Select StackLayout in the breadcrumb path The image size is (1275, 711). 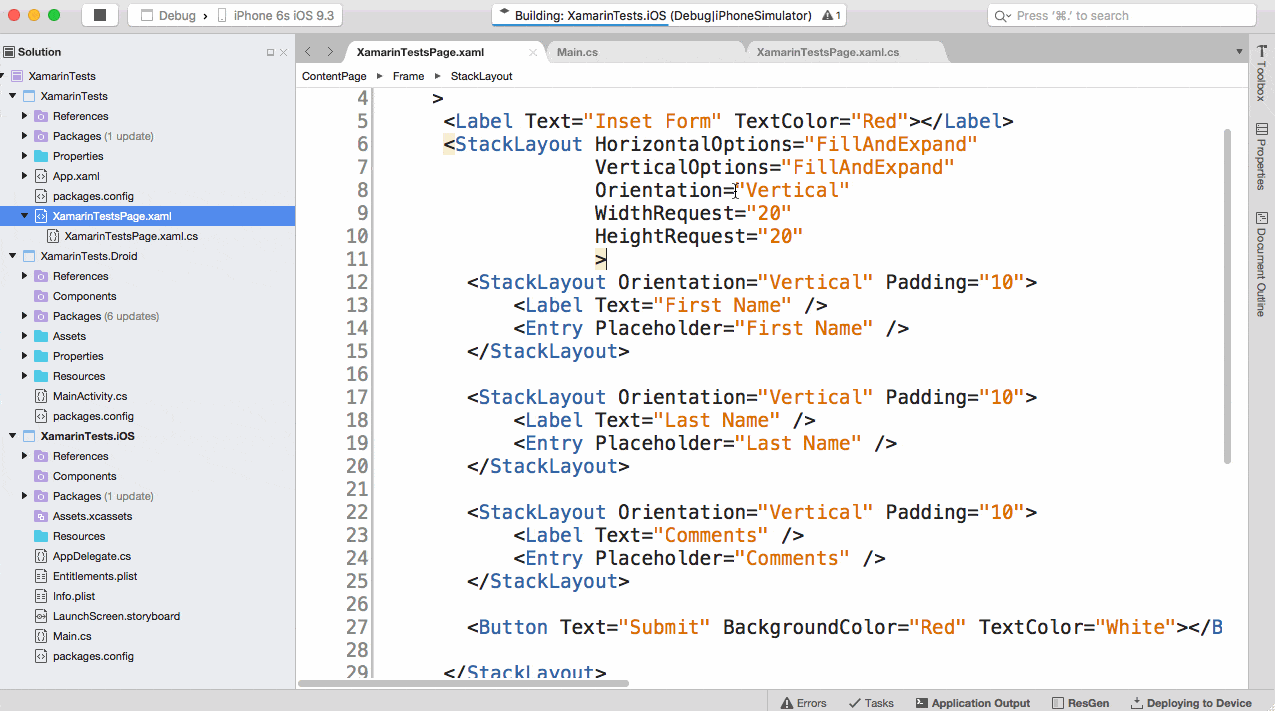(481, 75)
